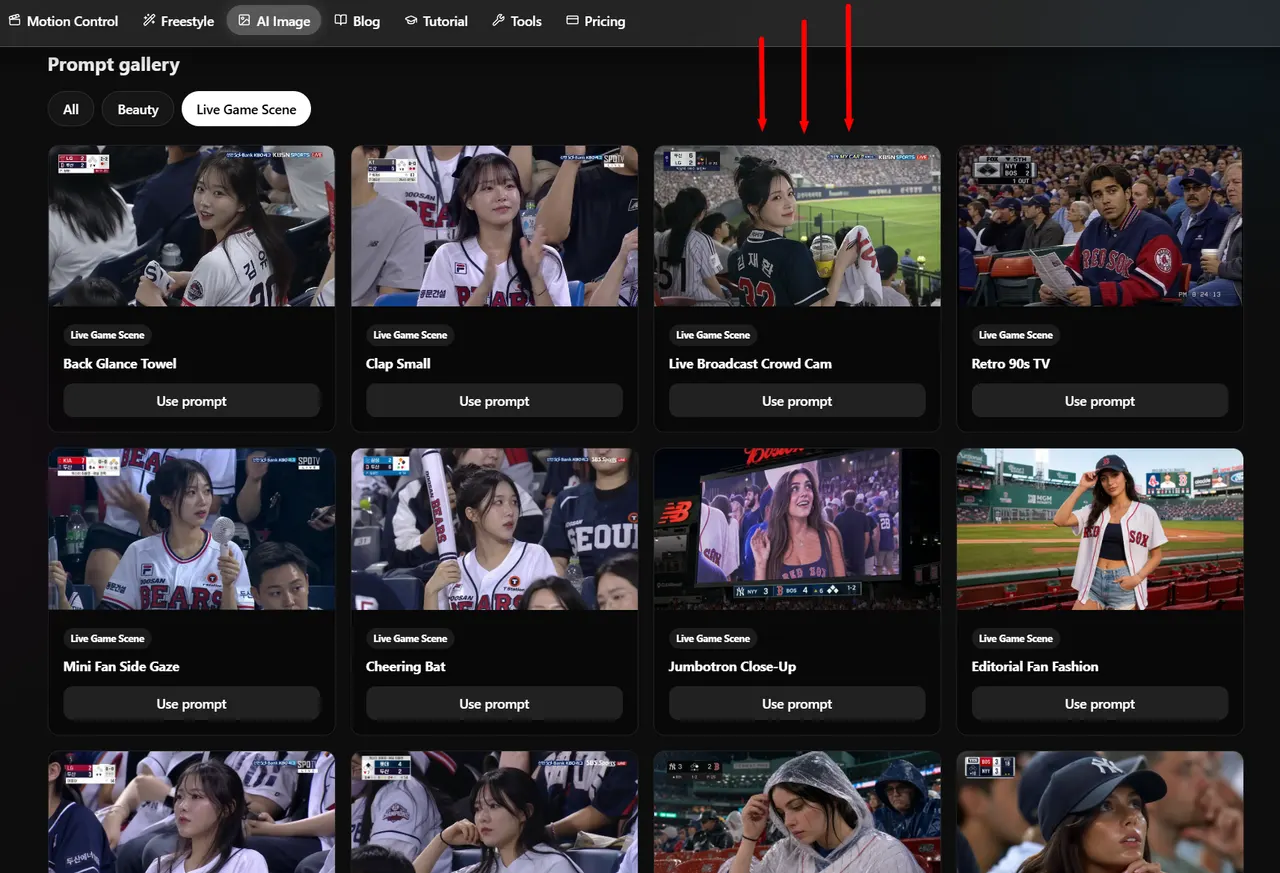Click the Live Game Scene tag on Editorial Fan Fashion
This screenshot has width=1280, height=873.
pos(1016,638)
